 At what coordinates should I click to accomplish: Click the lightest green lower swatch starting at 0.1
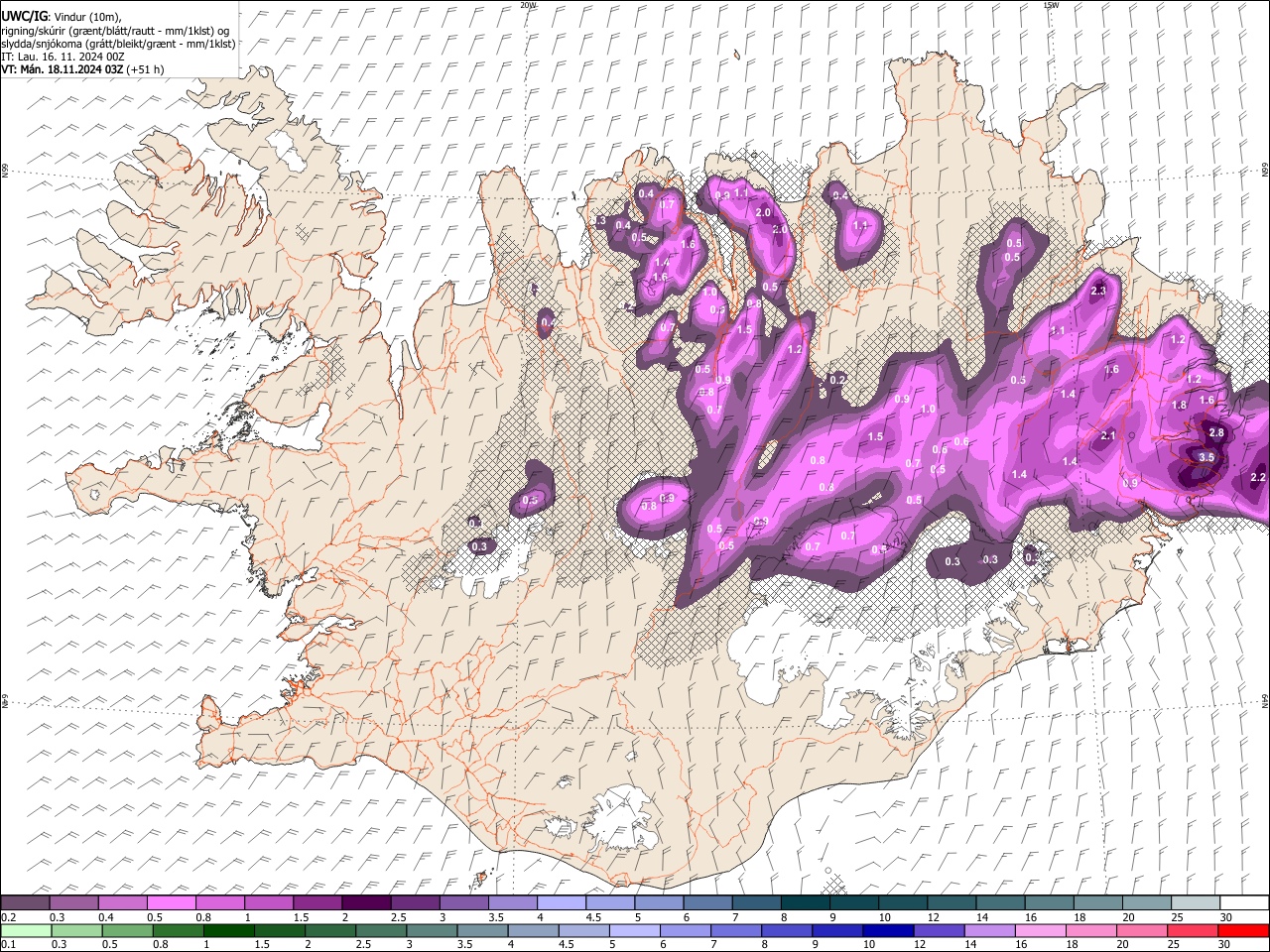pos(27,930)
